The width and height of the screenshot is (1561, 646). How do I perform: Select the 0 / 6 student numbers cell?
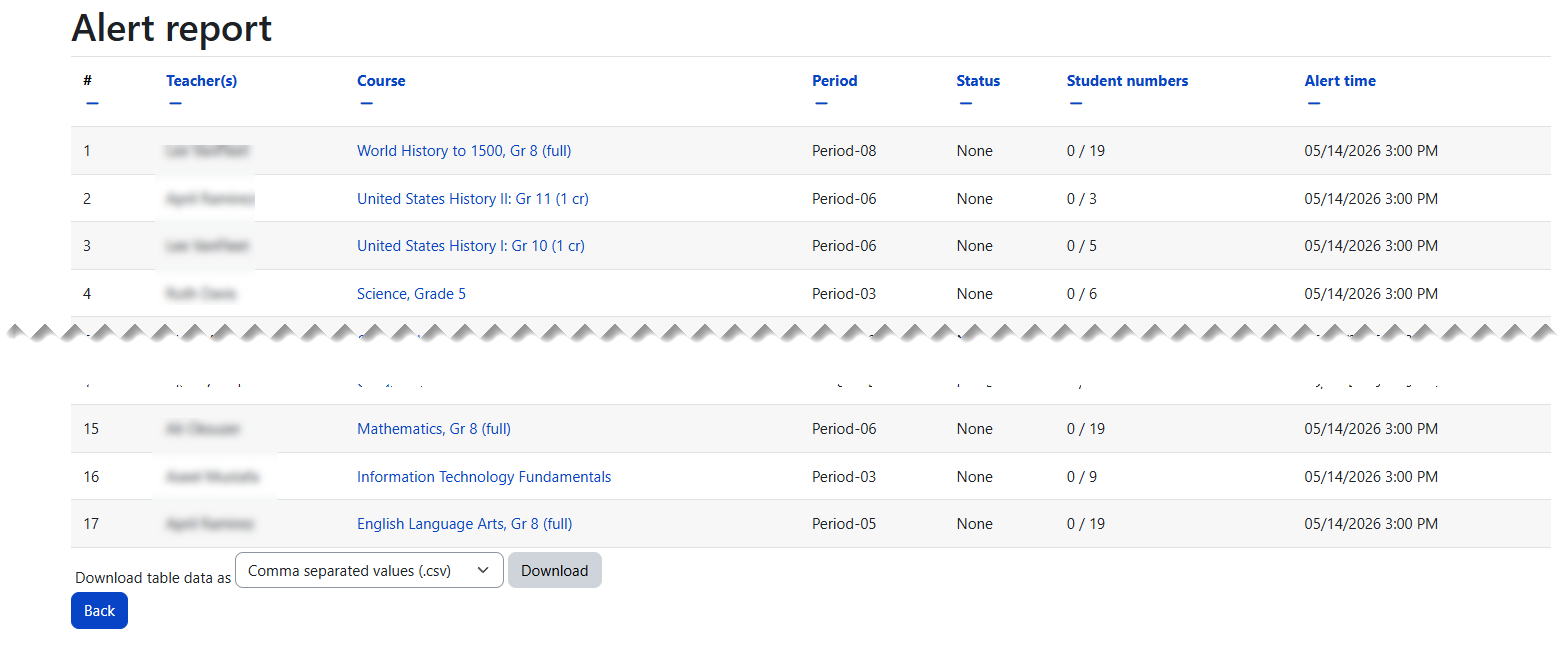pos(1082,294)
